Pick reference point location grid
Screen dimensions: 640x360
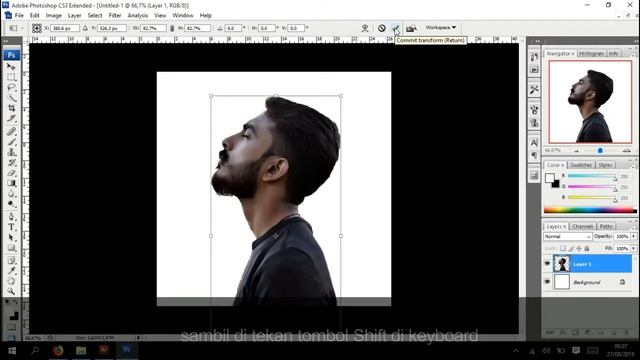click(37, 28)
